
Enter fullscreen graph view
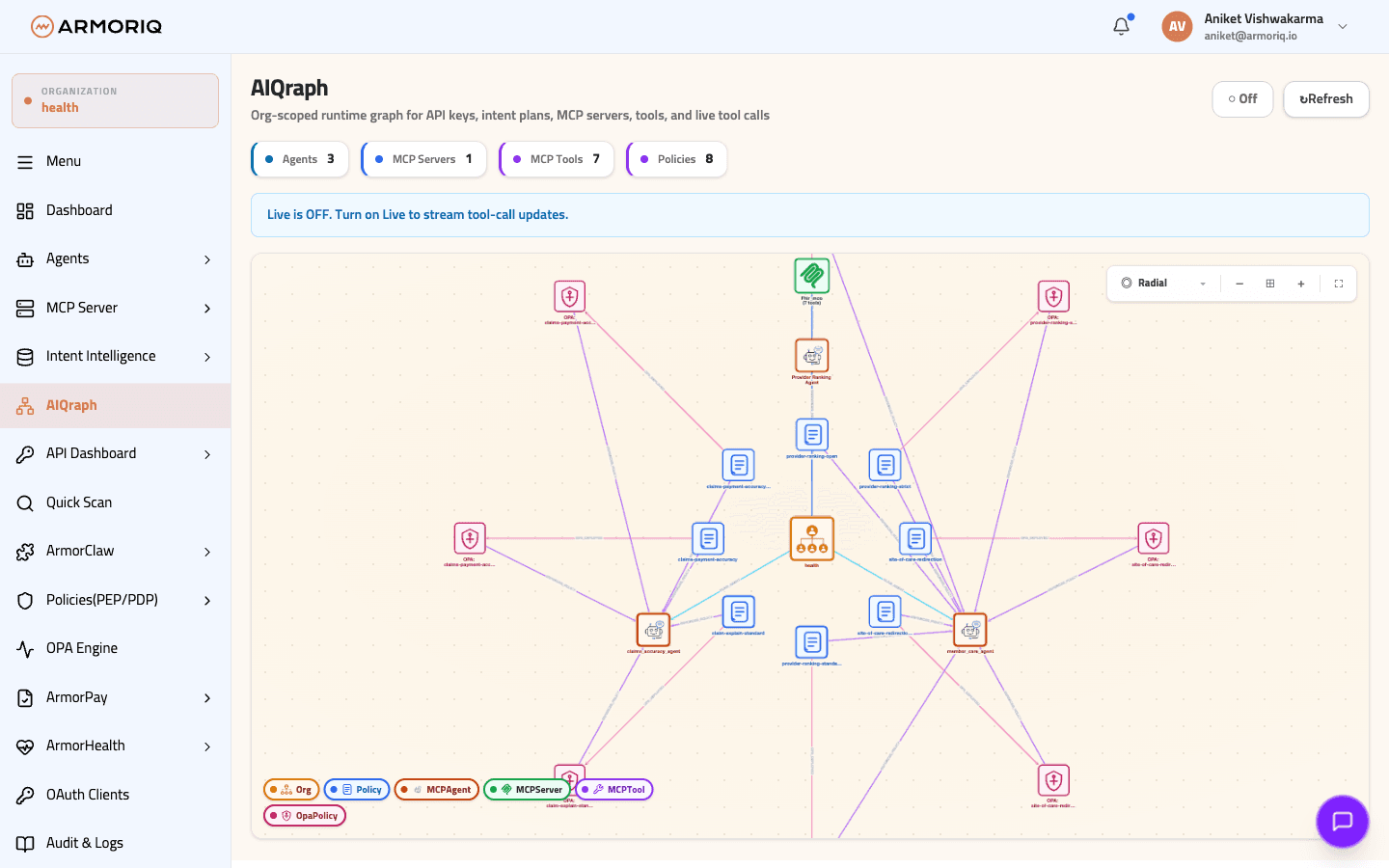tap(1339, 284)
